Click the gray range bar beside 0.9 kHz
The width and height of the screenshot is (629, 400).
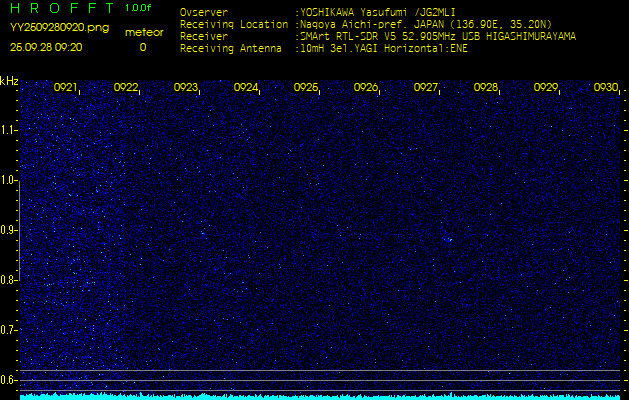click(x=19, y=231)
